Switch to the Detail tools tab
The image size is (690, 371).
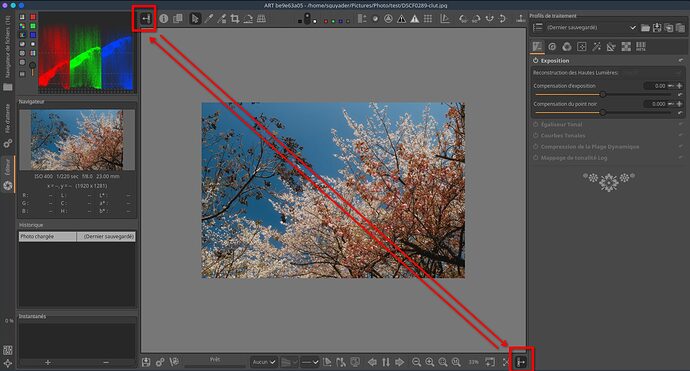[552, 47]
